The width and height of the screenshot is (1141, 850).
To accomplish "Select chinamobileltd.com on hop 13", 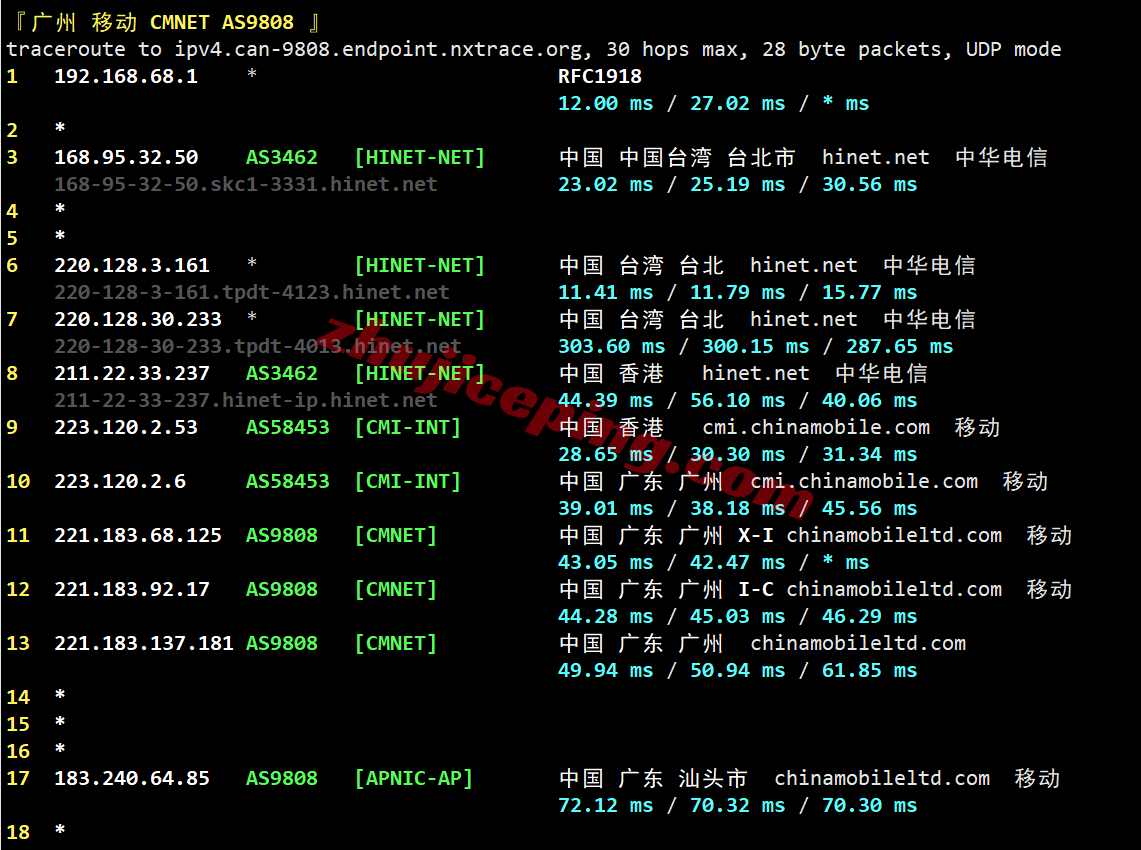I will (x=858, y=643).
